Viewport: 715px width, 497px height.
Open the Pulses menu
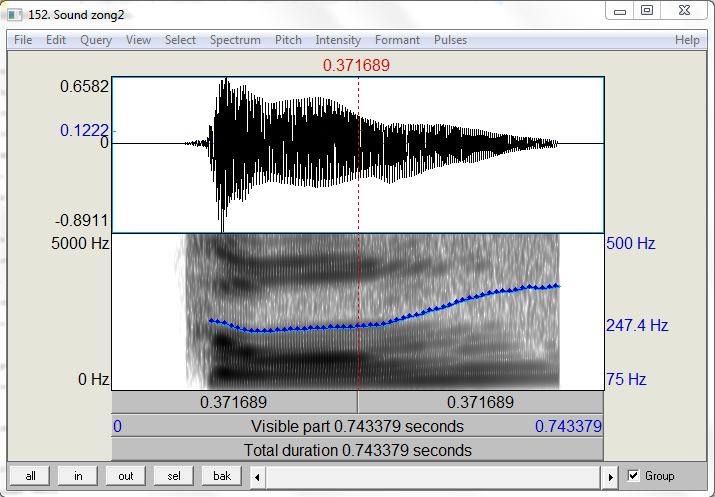click(x=450, y=40)
